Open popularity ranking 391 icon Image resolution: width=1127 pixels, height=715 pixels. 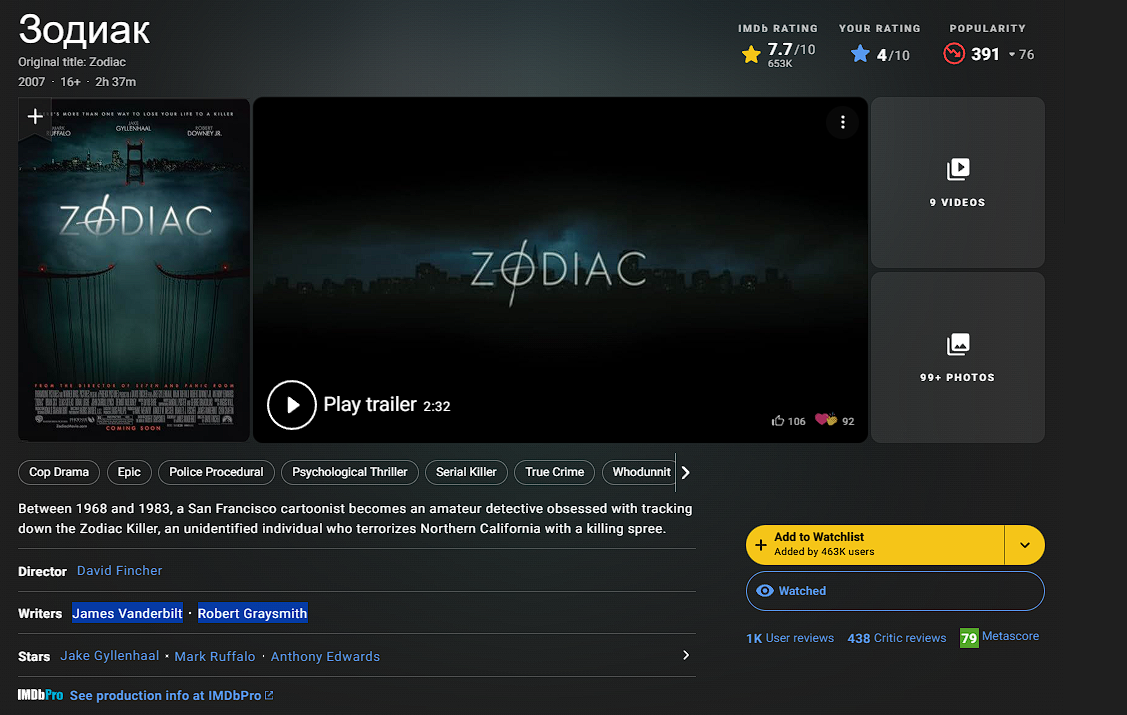coord(954,54)
